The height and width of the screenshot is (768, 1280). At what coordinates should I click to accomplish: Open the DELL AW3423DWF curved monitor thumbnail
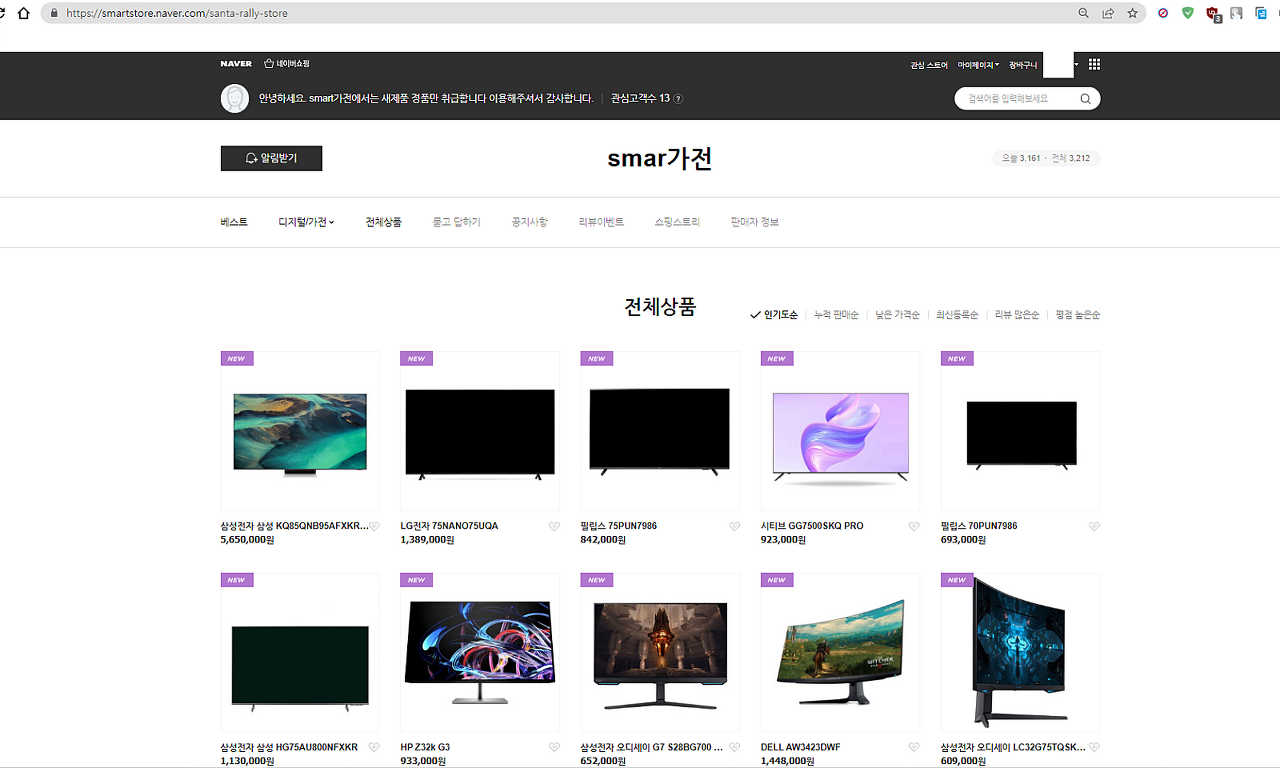coord(840,652)
